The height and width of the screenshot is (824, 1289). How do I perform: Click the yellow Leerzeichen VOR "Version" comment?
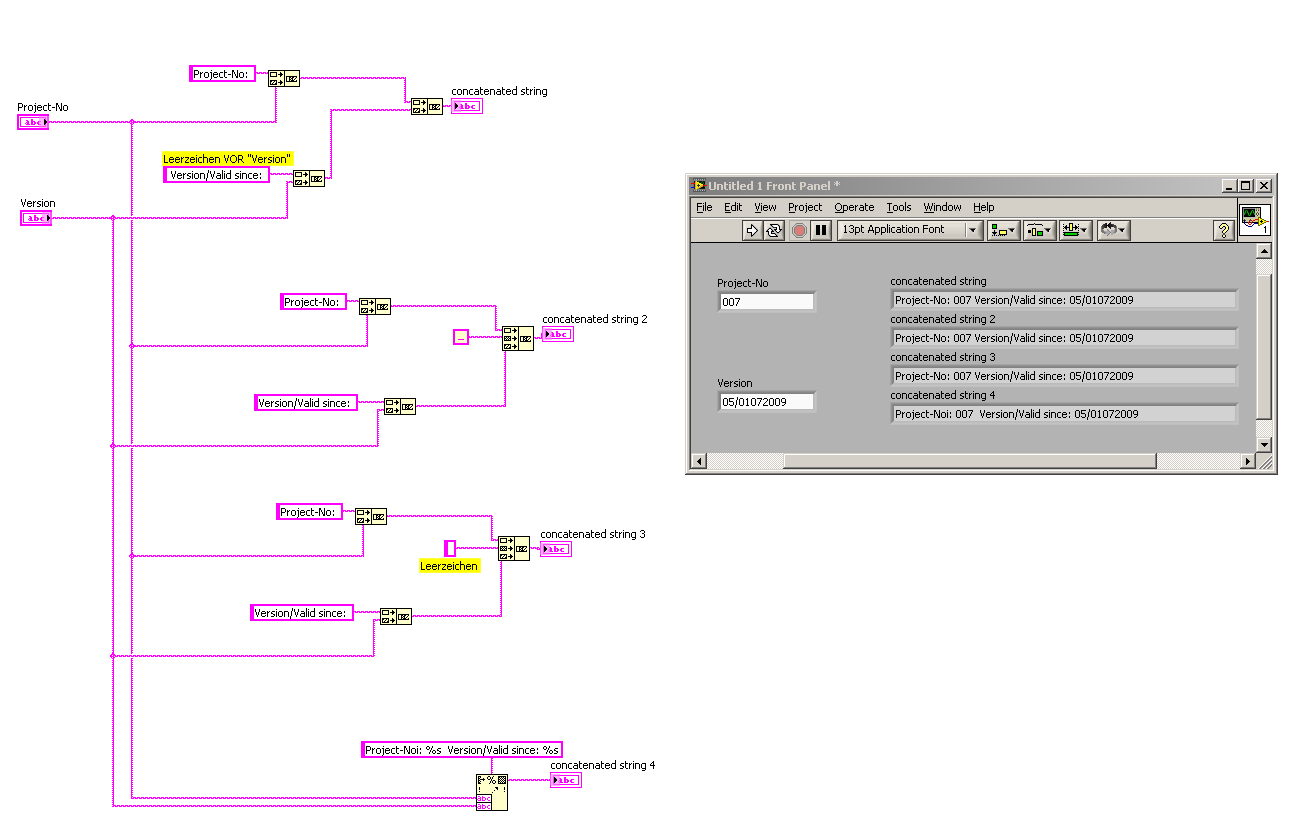(x=228, y=158)
